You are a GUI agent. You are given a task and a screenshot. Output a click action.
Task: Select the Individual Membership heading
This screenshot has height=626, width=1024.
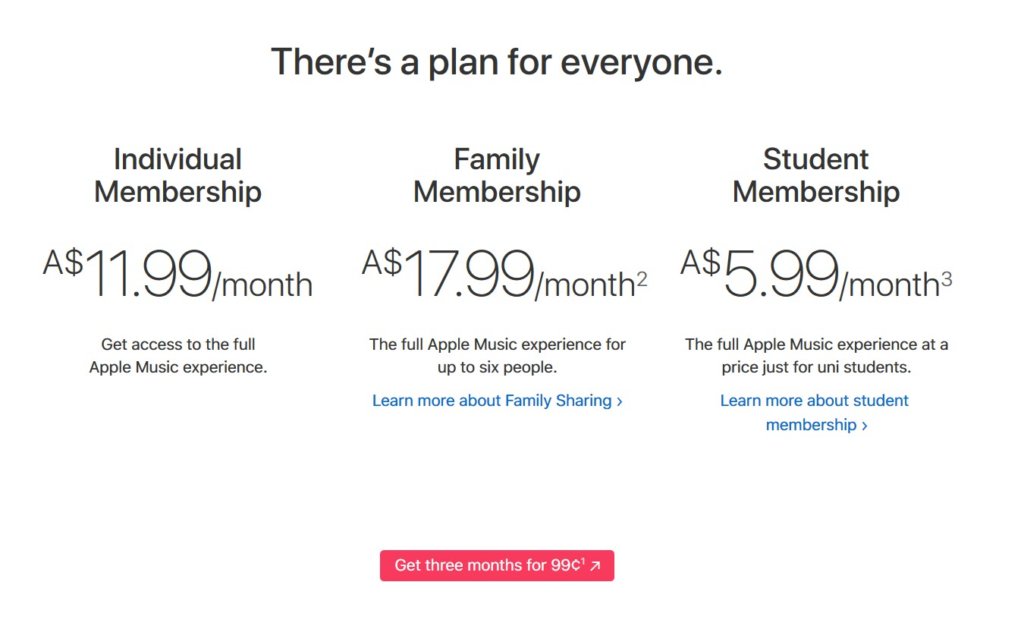[x=178, y=175]
